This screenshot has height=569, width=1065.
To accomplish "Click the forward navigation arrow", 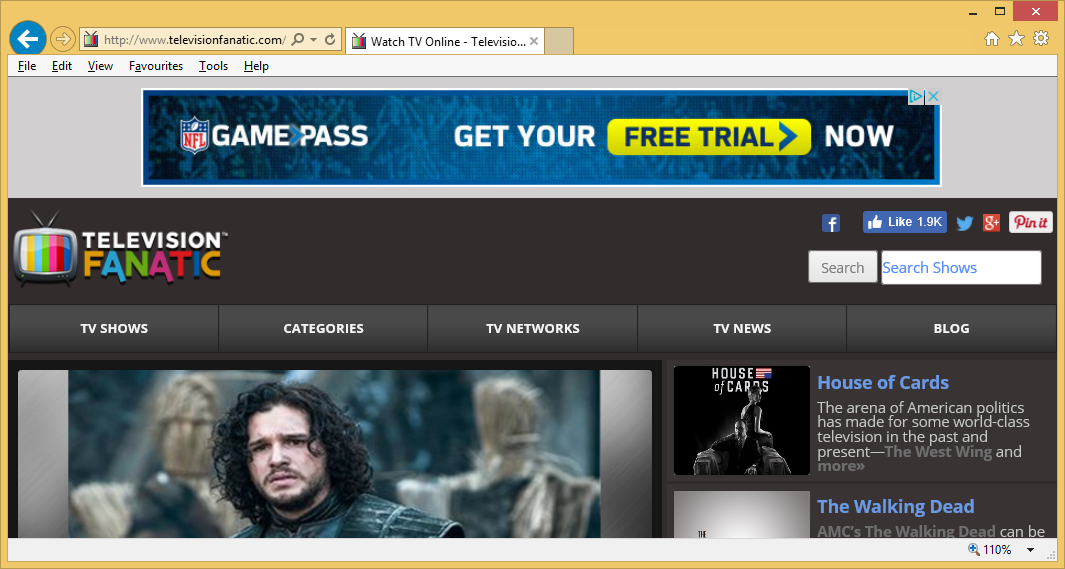I will pyautogui.click(x=62, y=39).
